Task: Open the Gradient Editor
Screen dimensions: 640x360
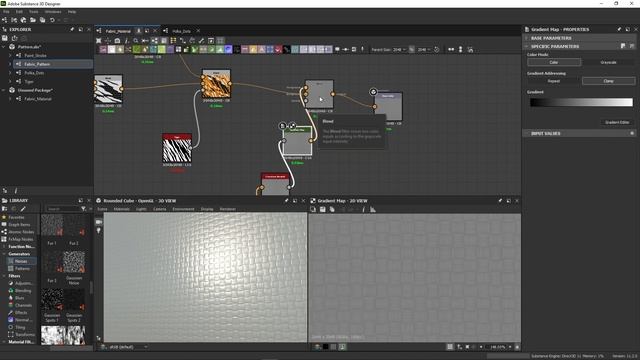Action: click(x=617, y=122)
